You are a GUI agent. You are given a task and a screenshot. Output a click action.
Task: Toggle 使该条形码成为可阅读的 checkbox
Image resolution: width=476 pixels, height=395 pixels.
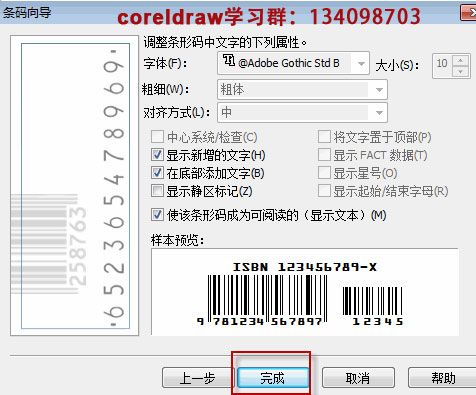click(x=157, y=215)
